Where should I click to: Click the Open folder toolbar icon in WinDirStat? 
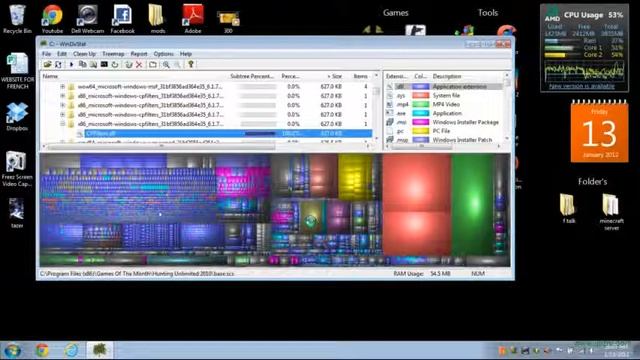click(x=48, y=64)
